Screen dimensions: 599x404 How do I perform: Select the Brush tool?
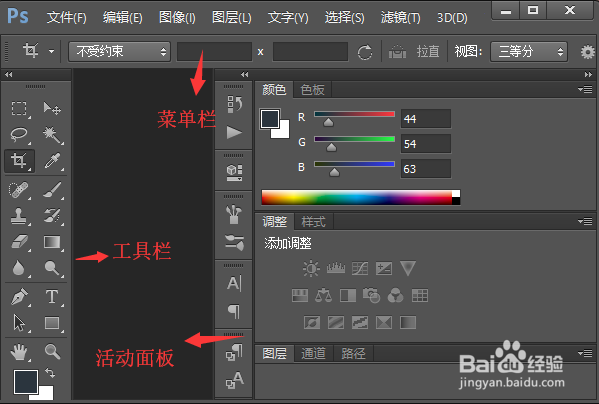click(x=52, y=190)
